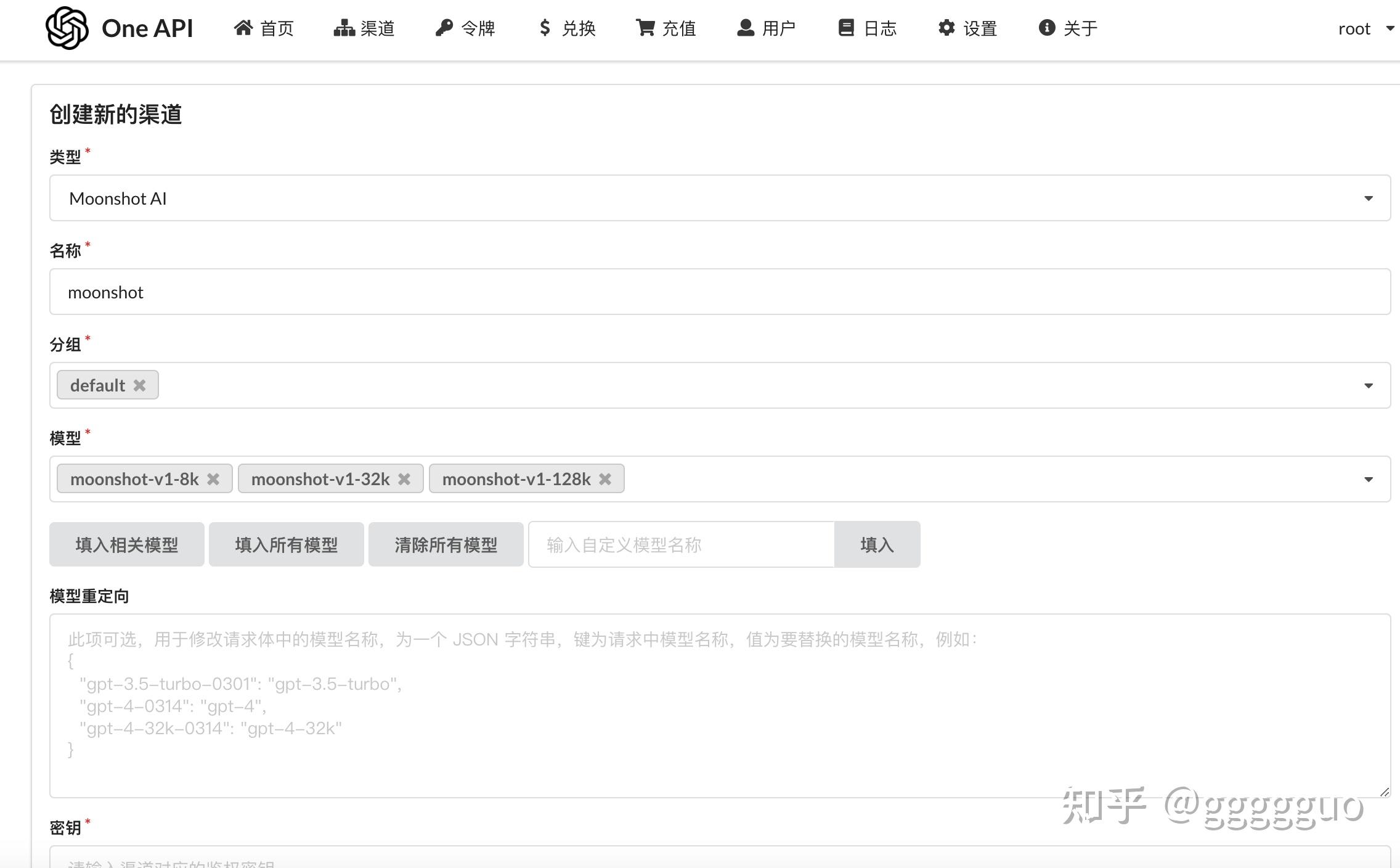Remove the default group tag

[140, 385]
